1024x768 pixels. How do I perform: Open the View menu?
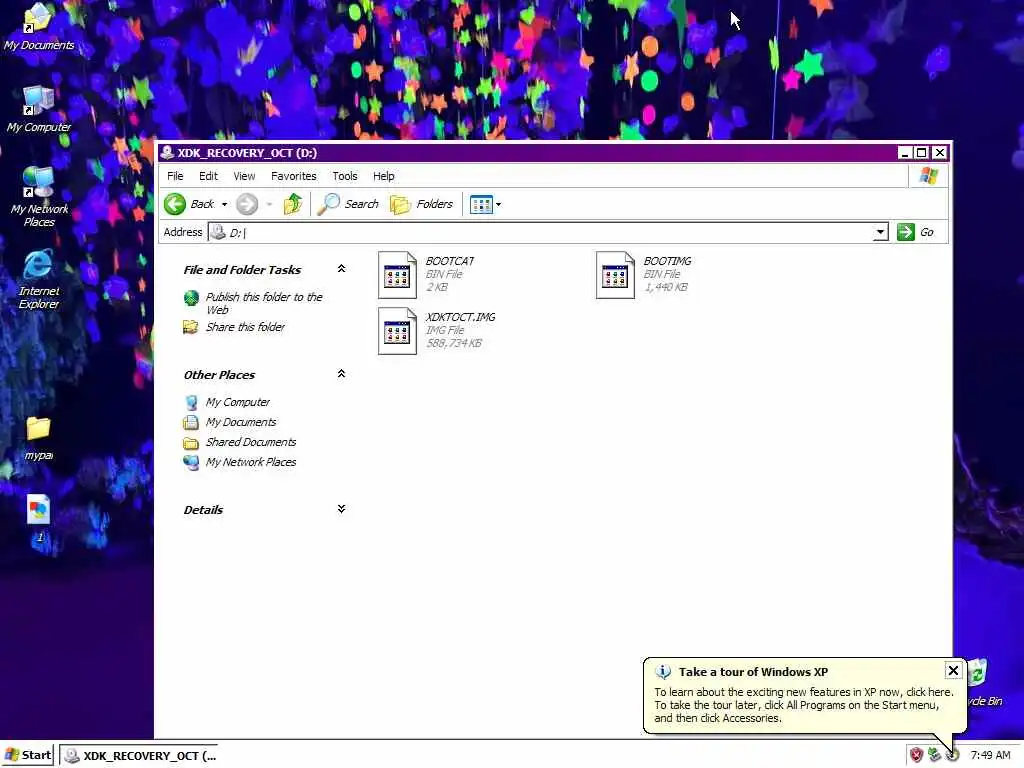click(244, 176)
